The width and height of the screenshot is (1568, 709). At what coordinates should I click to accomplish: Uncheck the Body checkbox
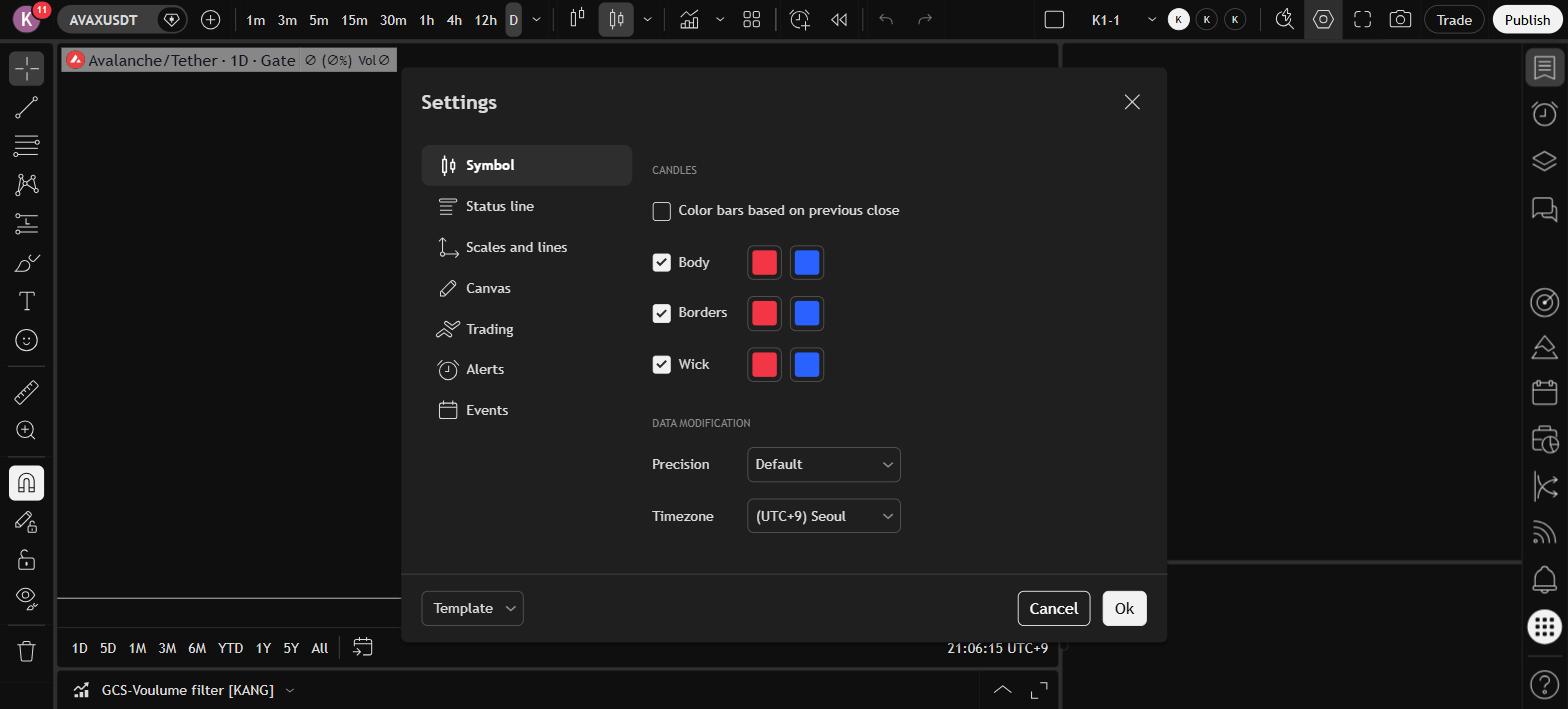(x=661, y=263)
